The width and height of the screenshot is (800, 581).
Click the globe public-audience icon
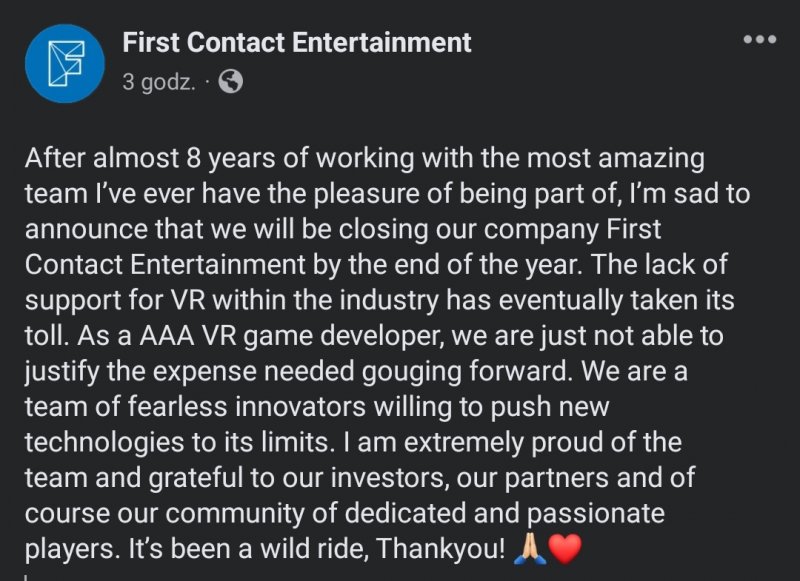231,82
